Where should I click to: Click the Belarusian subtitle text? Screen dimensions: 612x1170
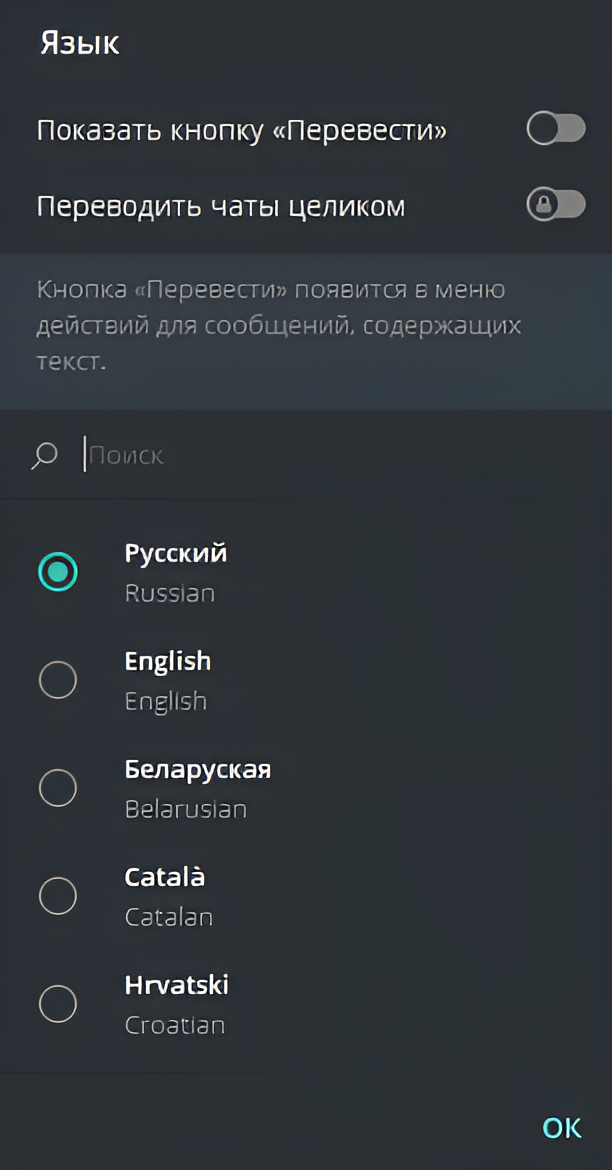(186, 809)
